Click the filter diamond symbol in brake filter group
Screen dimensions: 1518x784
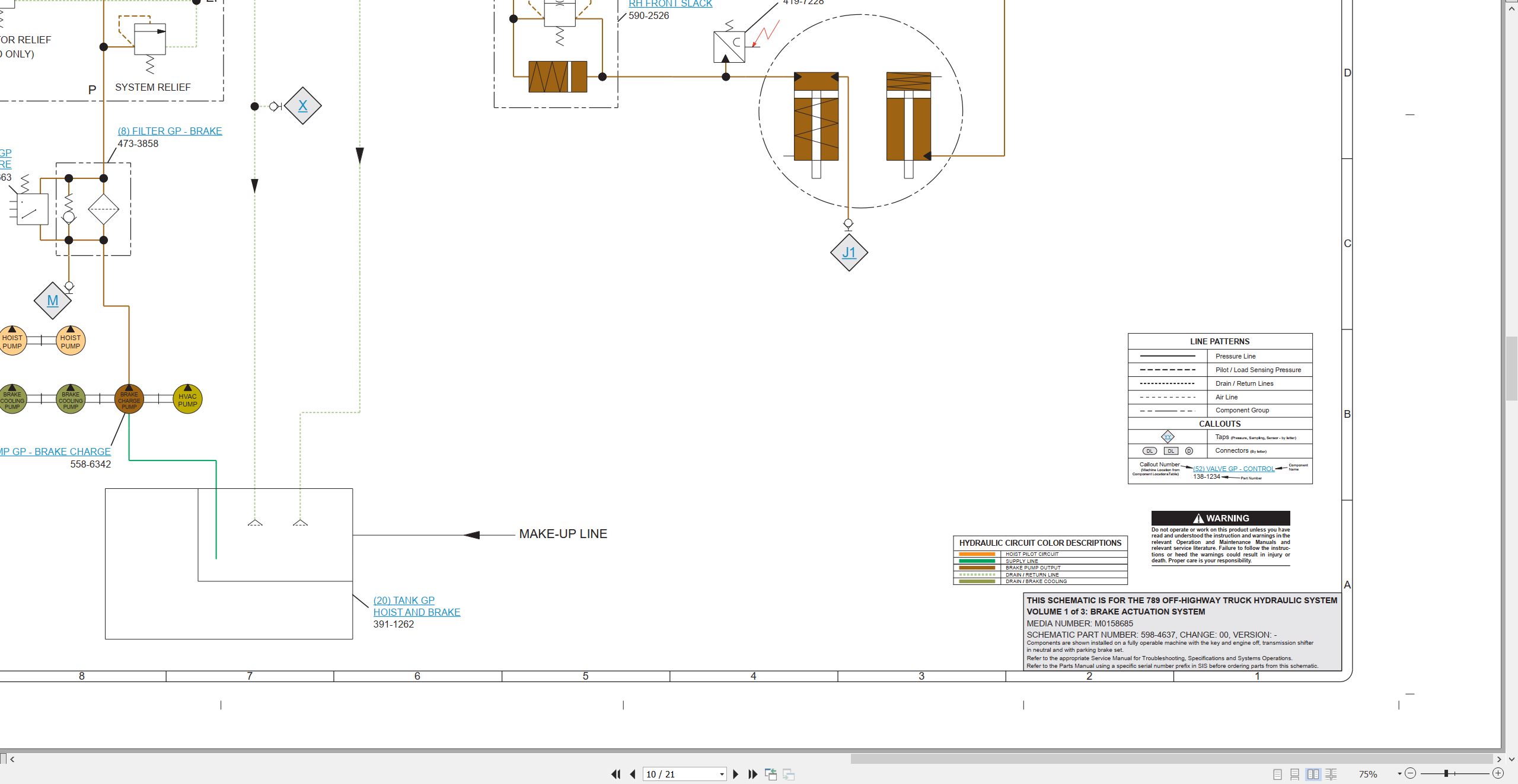pos(104,209)
